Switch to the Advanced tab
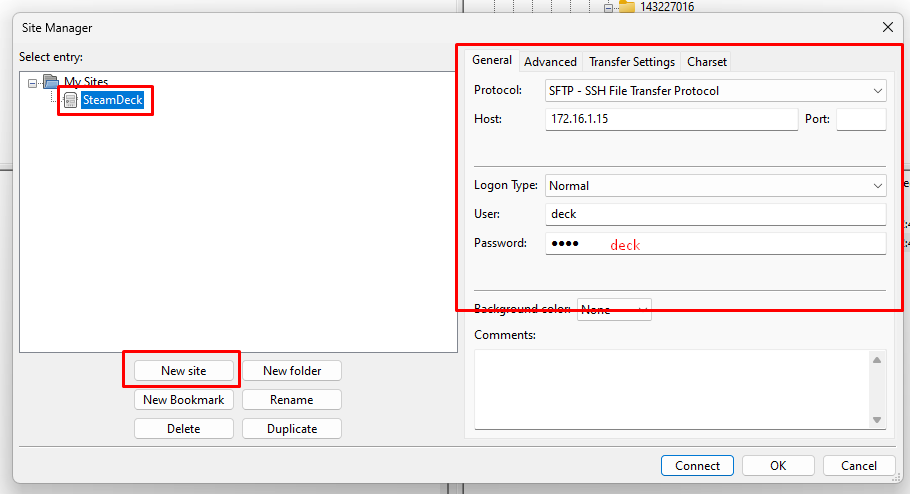Image resolution: width=910 pixels, height=494 pixels. tap(550, 62)
